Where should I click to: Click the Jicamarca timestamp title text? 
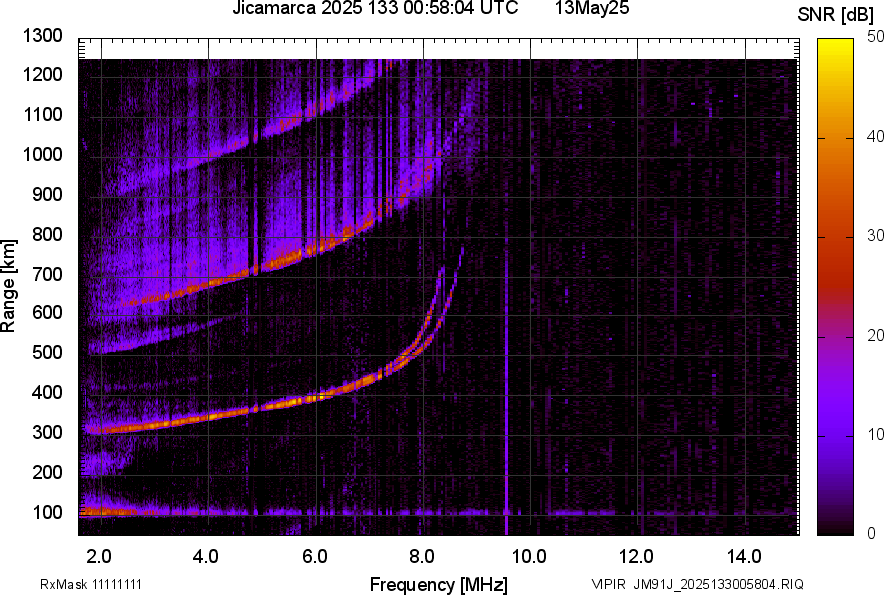click(x=375, y=9)
